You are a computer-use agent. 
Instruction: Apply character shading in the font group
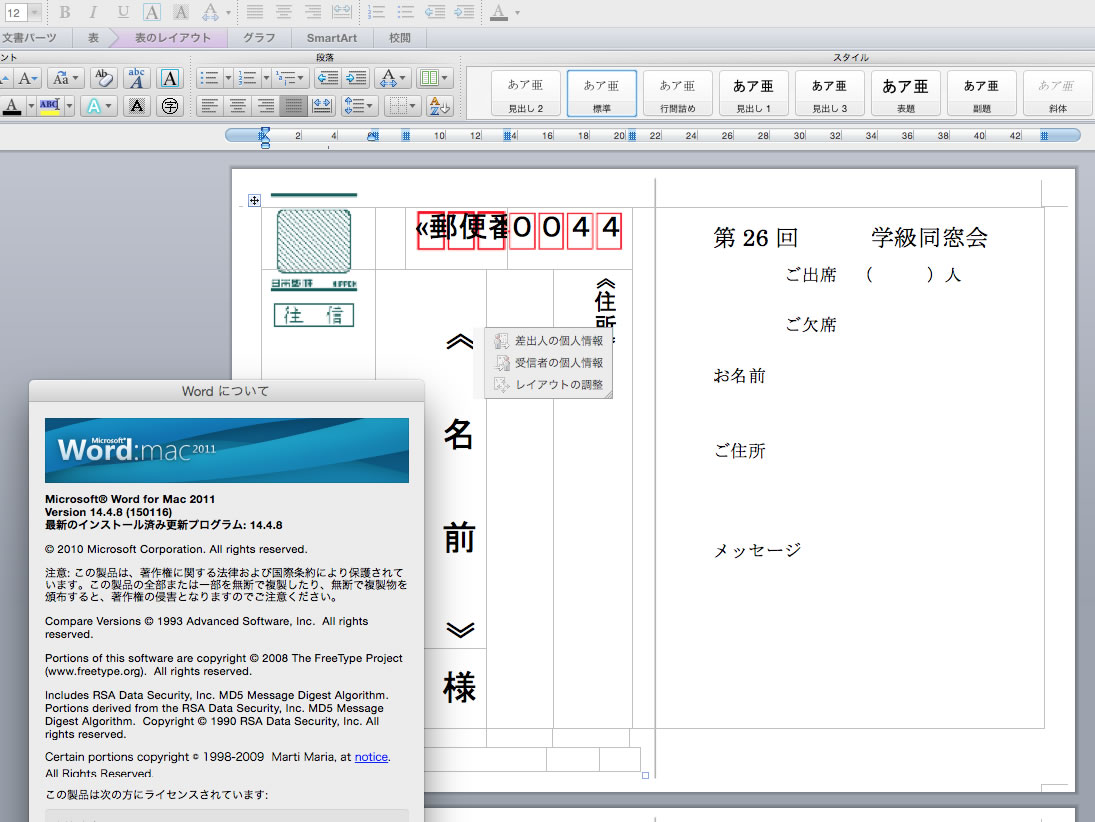coord(137,106)
